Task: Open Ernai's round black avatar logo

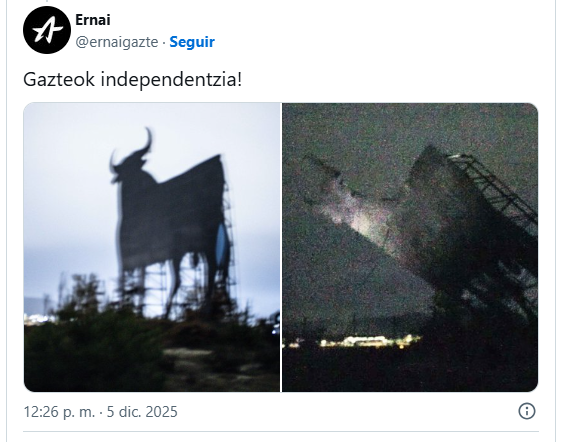Action: [x=47, y=30]
